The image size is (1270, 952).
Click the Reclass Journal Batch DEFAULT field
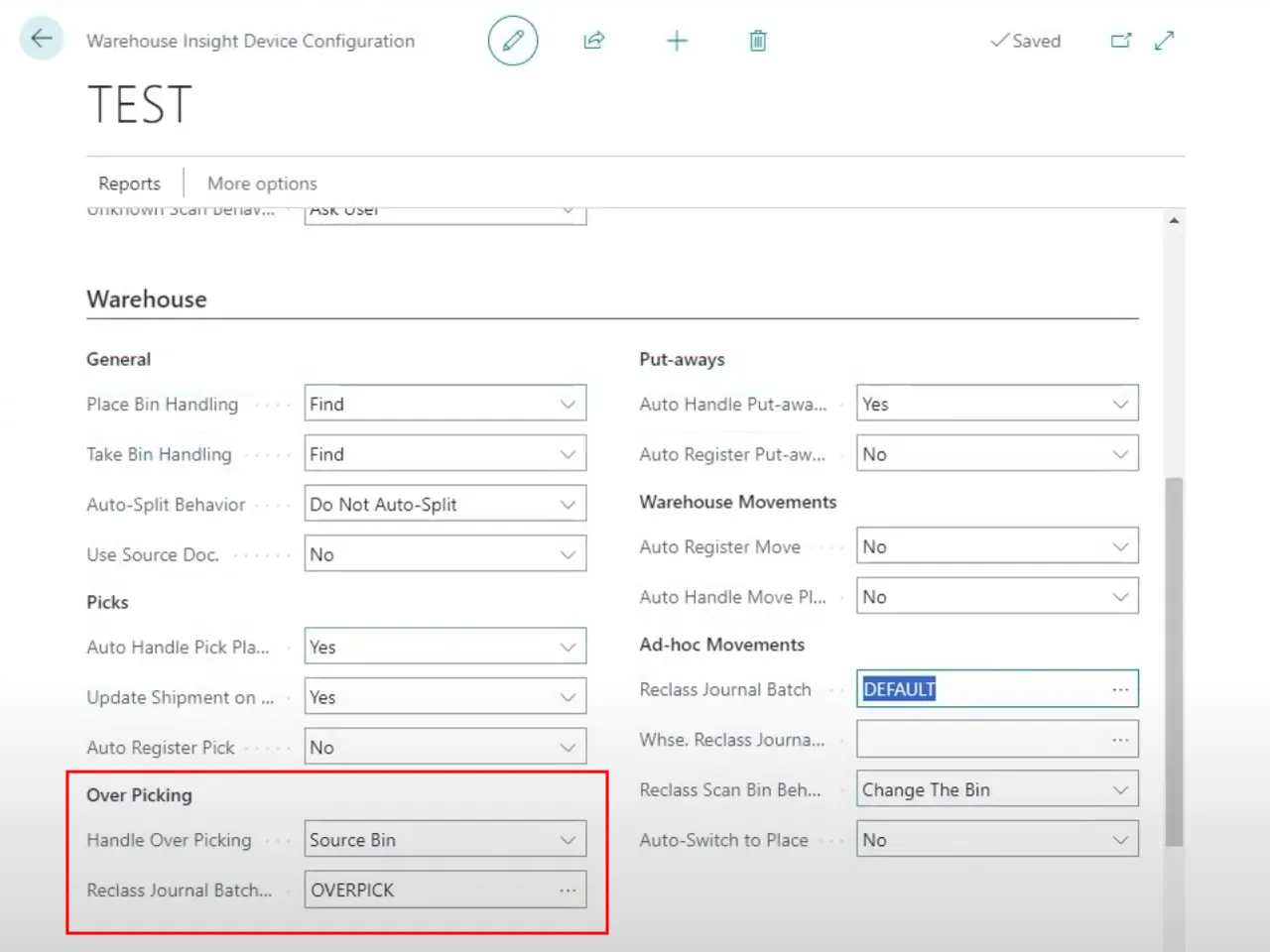[982, 689]
